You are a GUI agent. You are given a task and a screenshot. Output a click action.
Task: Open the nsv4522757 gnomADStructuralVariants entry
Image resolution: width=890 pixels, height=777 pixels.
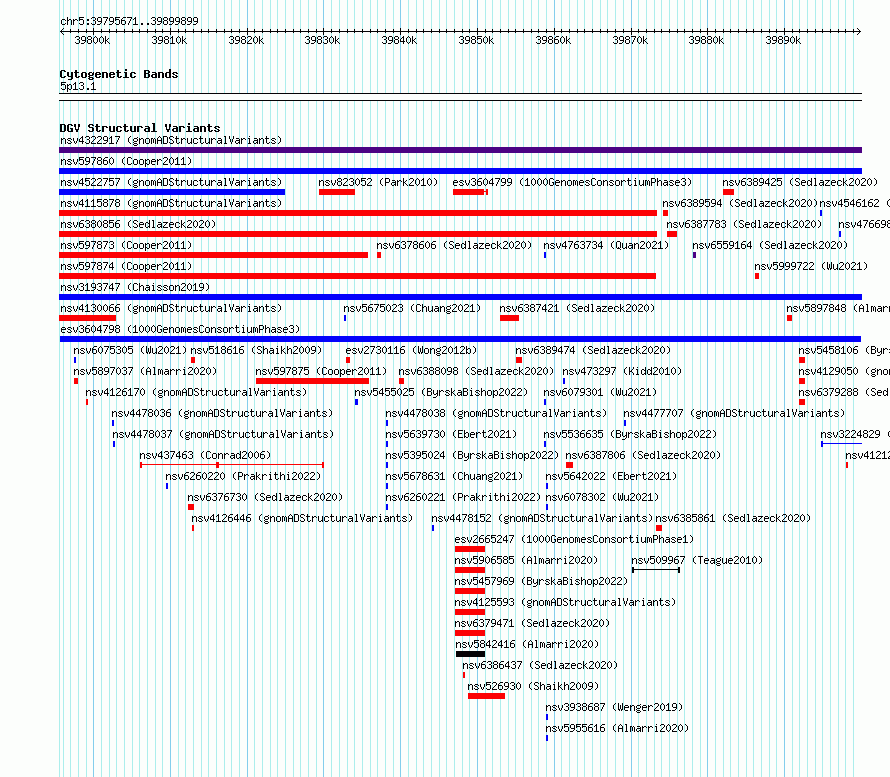point(171,182)
